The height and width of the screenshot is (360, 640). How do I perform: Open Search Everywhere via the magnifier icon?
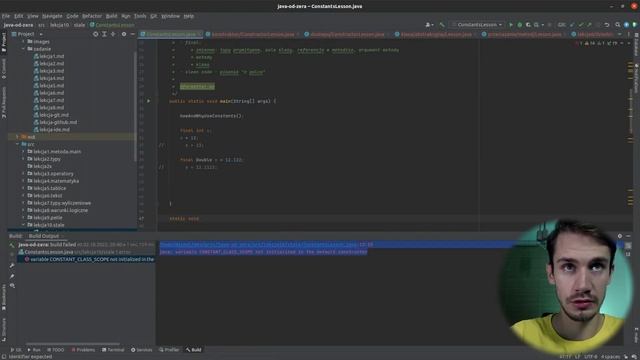pos(618,25)
